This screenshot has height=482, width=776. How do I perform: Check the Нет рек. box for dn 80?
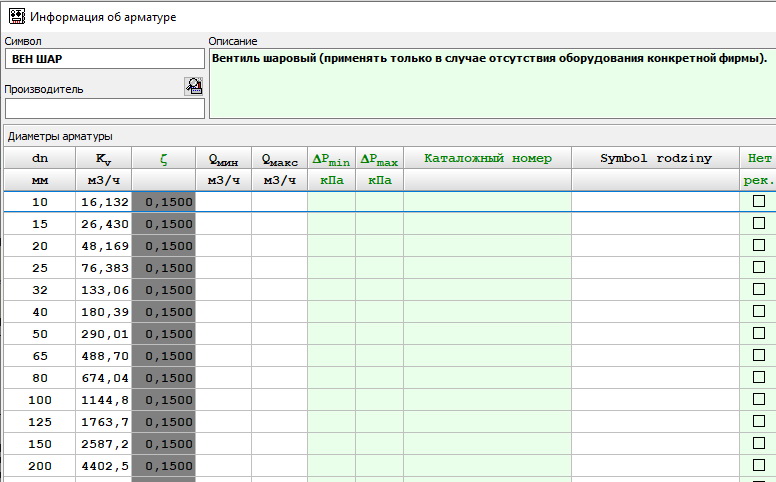759,377
